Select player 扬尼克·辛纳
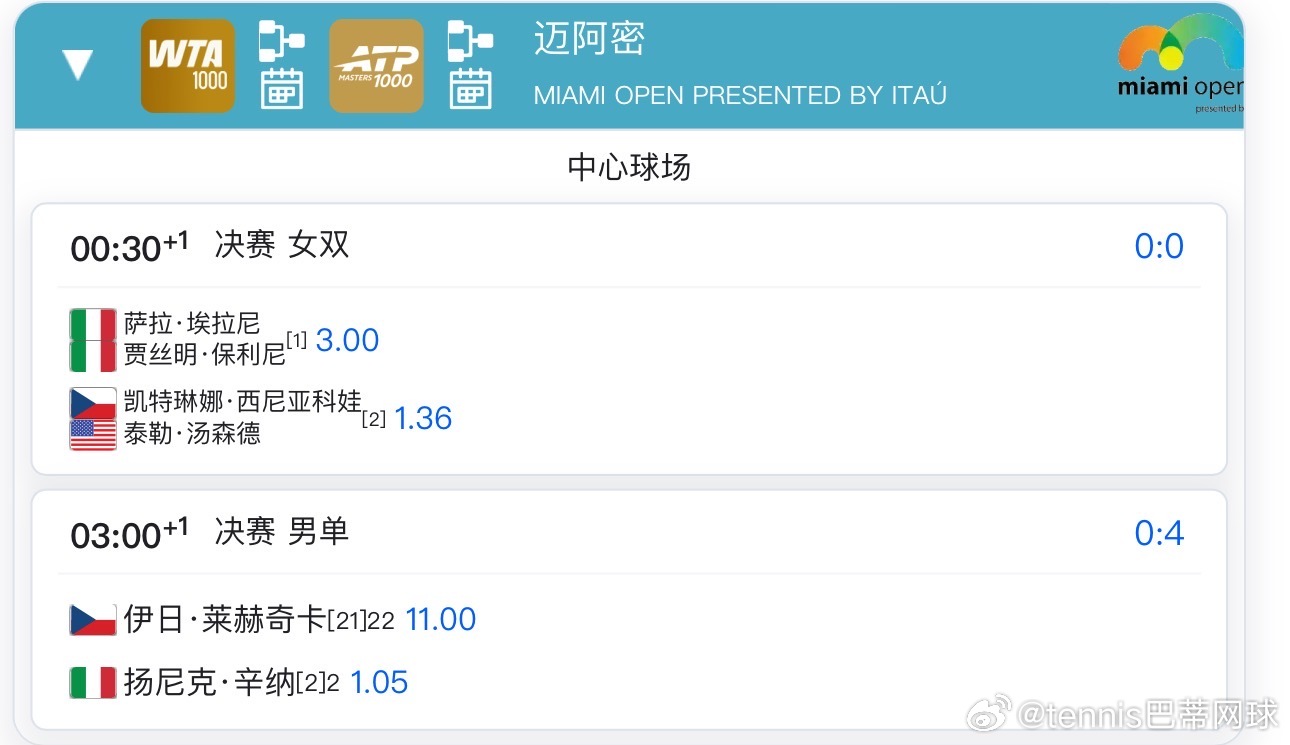Screen dimensions: 1290x745 coord(209,683)
